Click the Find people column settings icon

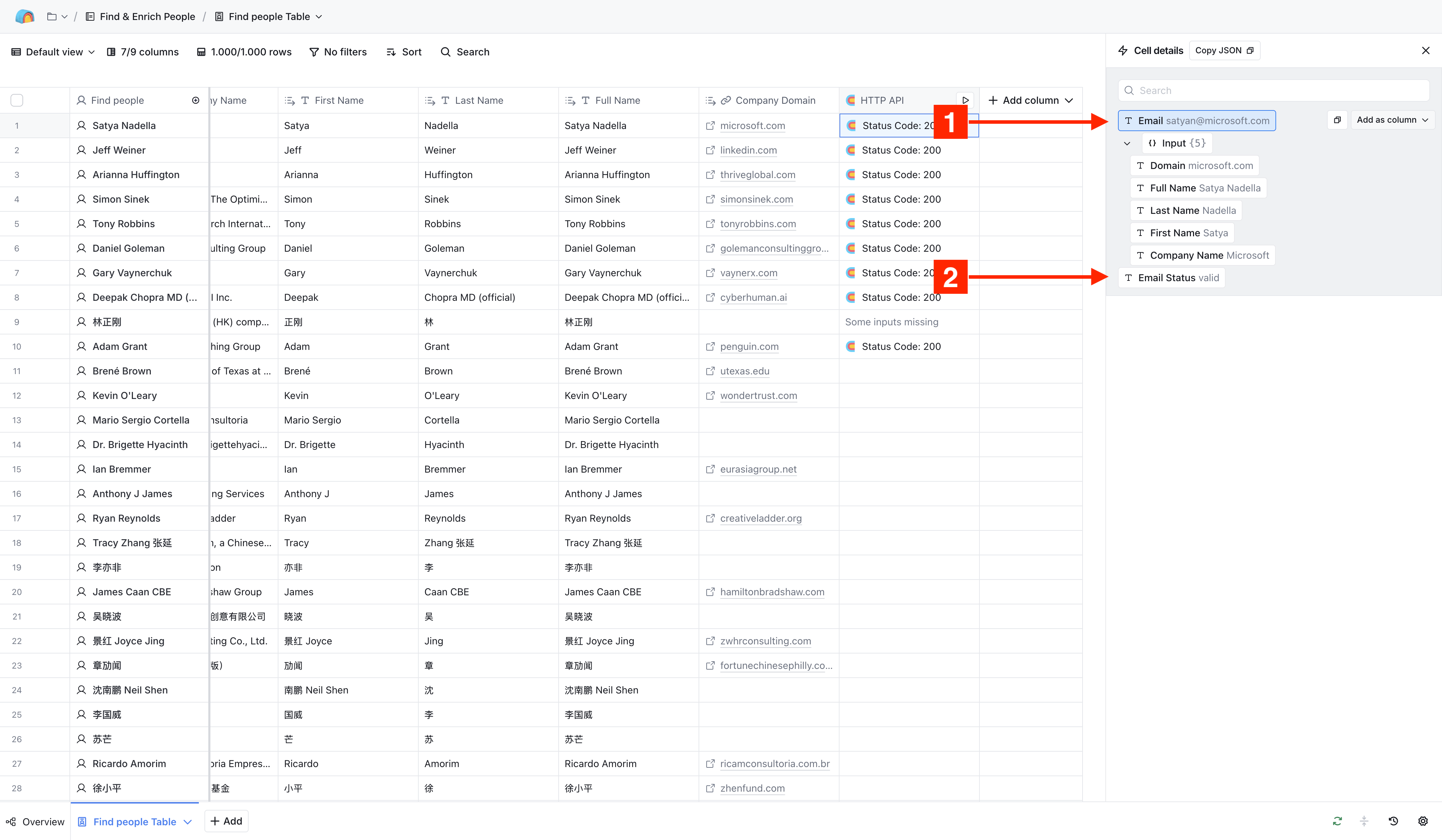point(196,100)
